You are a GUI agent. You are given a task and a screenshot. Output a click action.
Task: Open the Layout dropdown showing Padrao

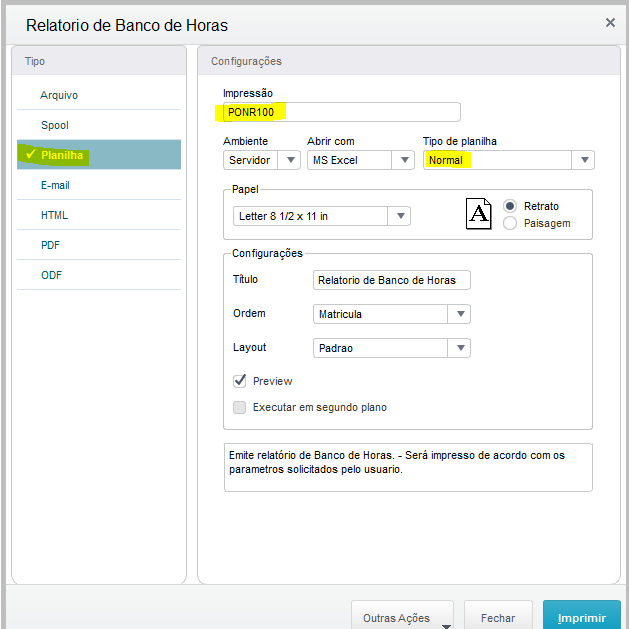coord(392,348)
